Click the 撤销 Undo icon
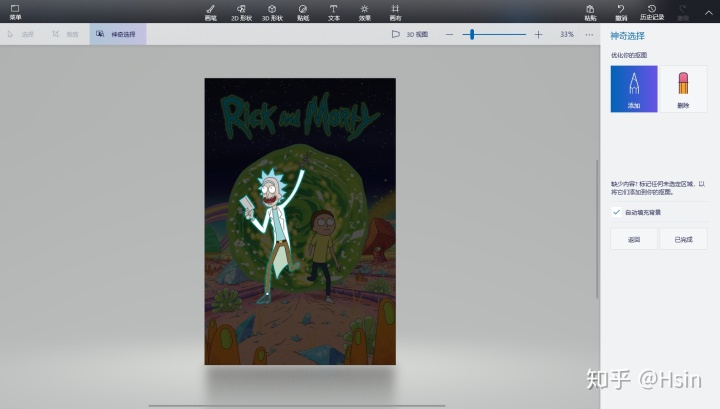 pos(621,12)
